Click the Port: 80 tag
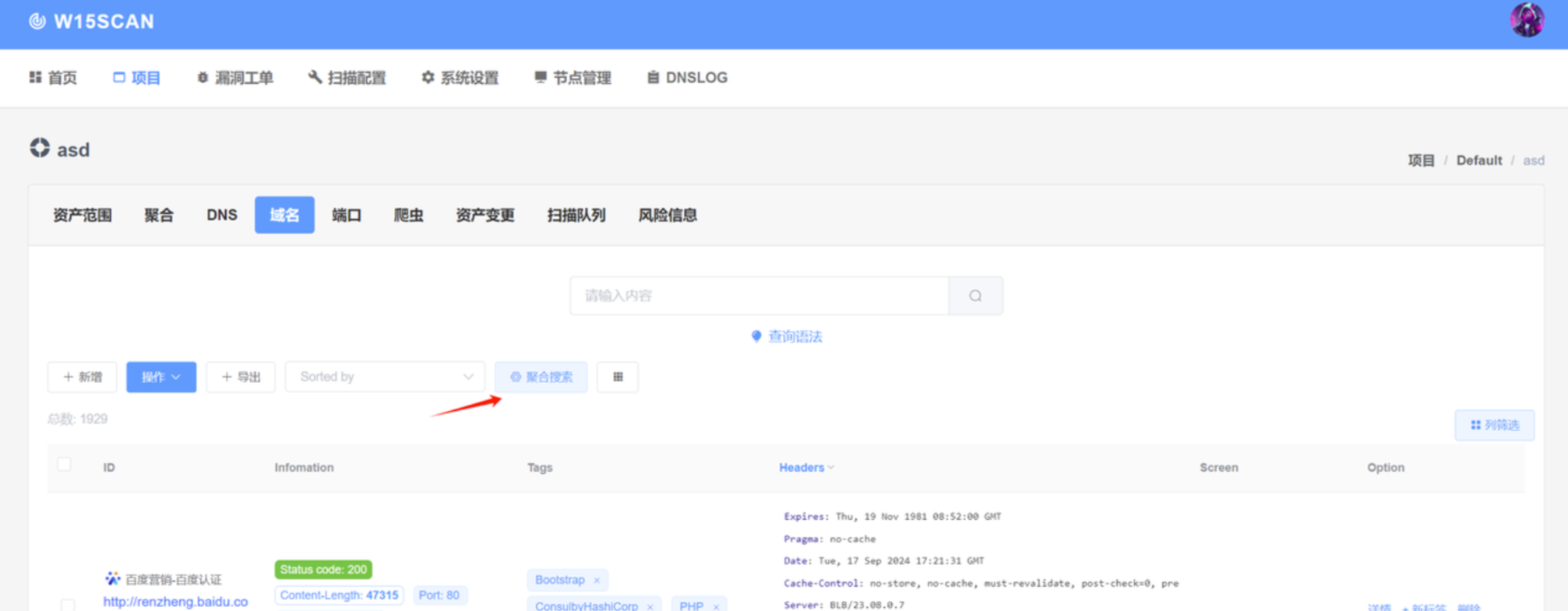 point(439,595)
